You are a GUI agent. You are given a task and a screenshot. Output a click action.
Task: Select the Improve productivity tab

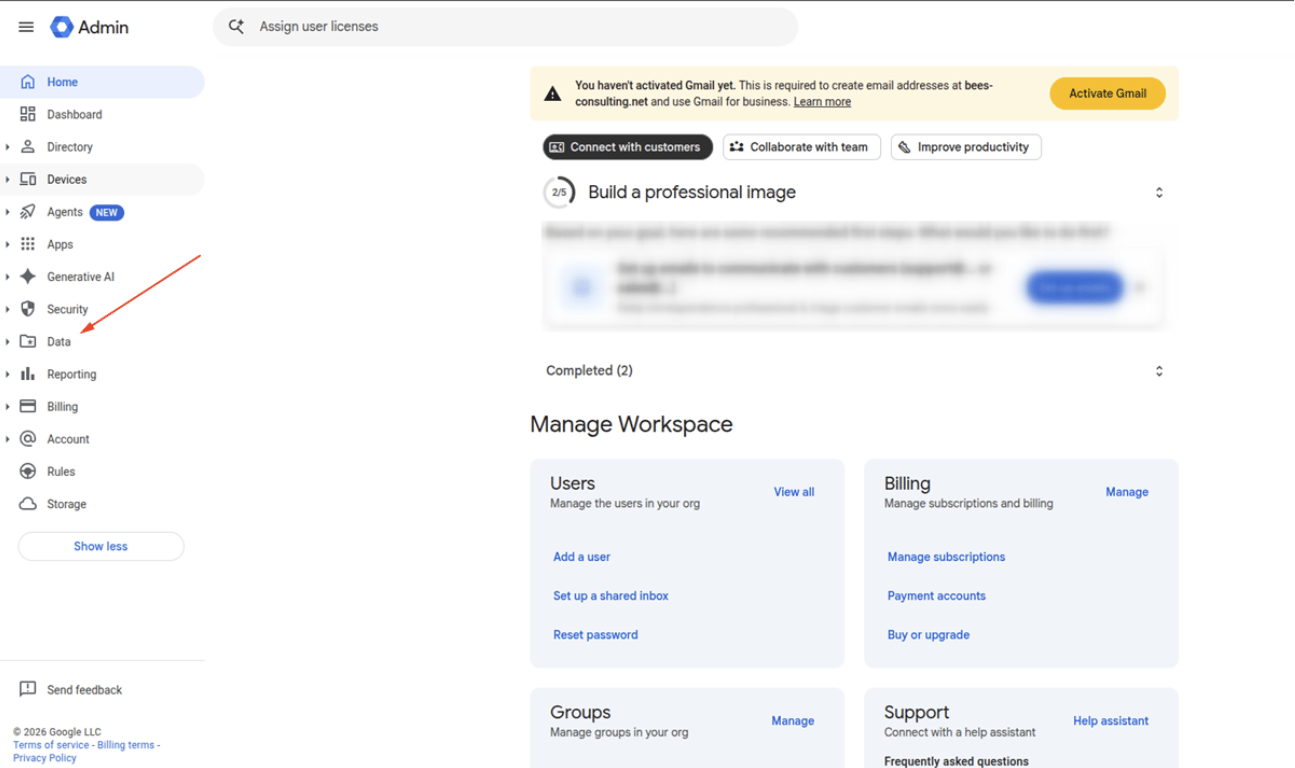[x=966, y=147]
